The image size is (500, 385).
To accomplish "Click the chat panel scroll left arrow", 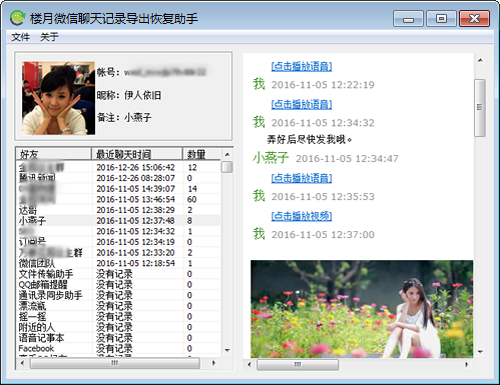I will click(x=249, y=364).
